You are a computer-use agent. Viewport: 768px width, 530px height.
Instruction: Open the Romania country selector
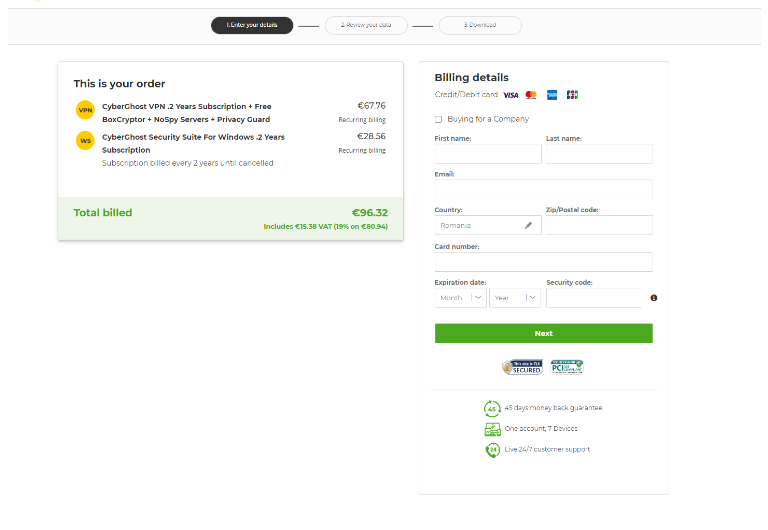point(488,225)
